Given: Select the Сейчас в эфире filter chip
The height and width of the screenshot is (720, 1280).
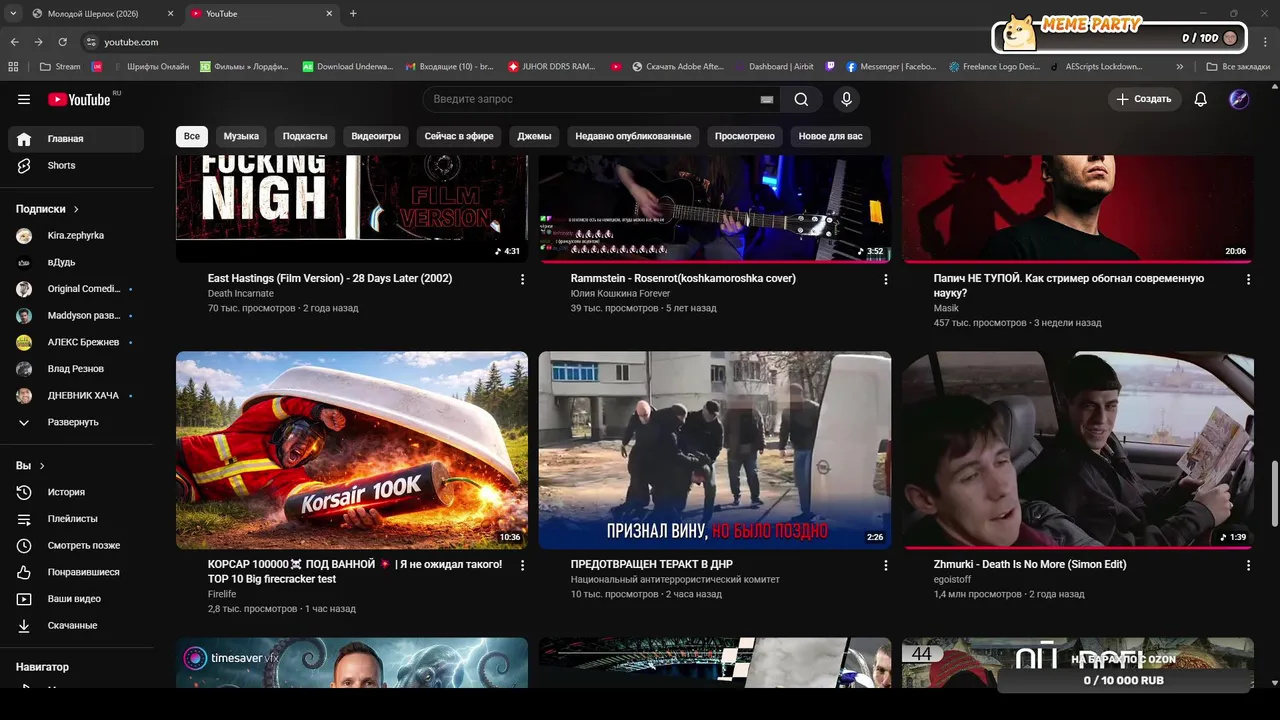Looking at the screenshot, I should [x=459, y=136].
